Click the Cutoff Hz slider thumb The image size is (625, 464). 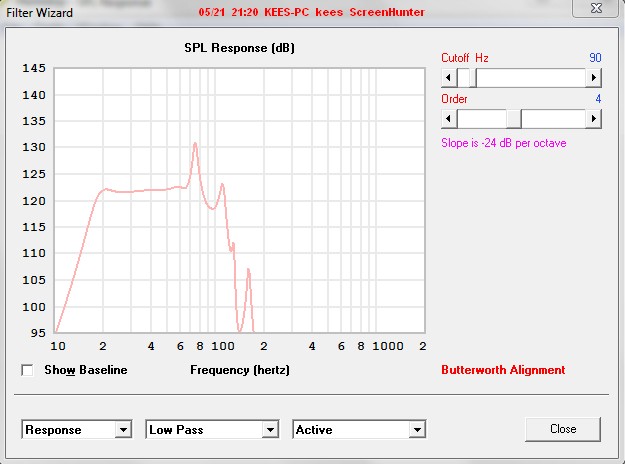[473, 77]
